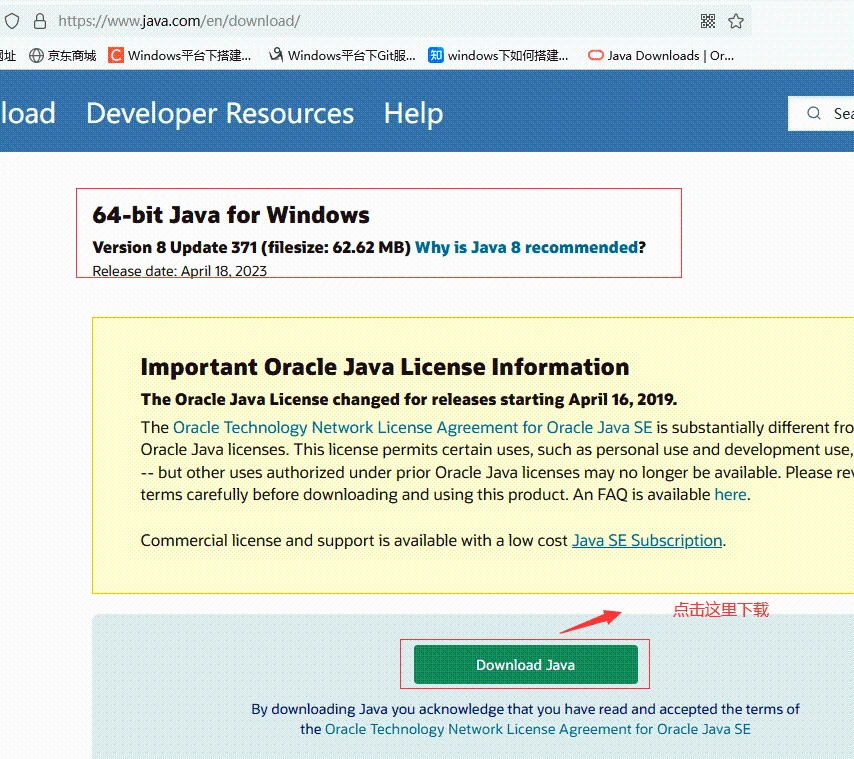The height and width of the screenshot is (759, 854).
Task: Click the 64-bit Java for Windows heading
Action: click(x=231, y=215)
